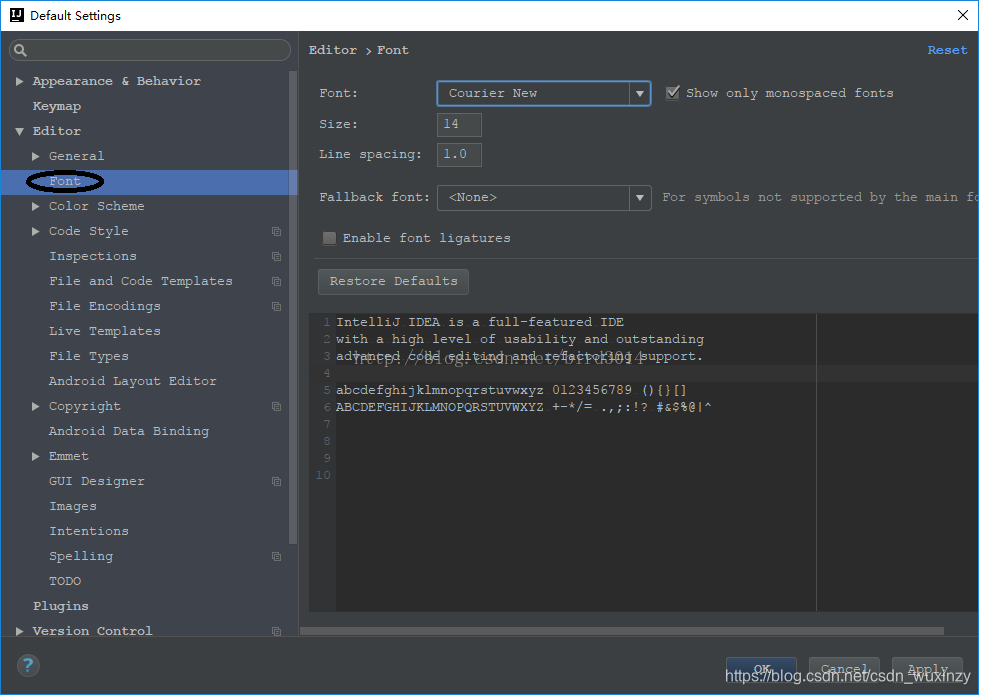The image size is (981, 695).
Task: Collapse the Editor tree node
Action: point(19,131)
